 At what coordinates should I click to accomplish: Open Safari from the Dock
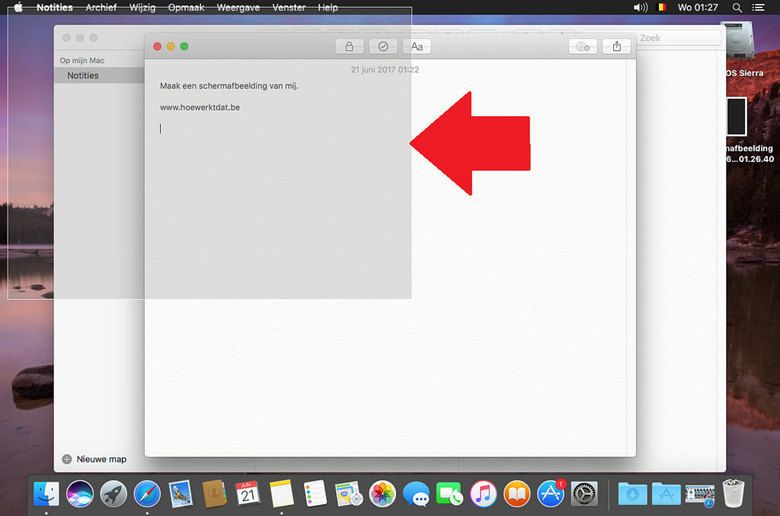(x=147, y=494)
